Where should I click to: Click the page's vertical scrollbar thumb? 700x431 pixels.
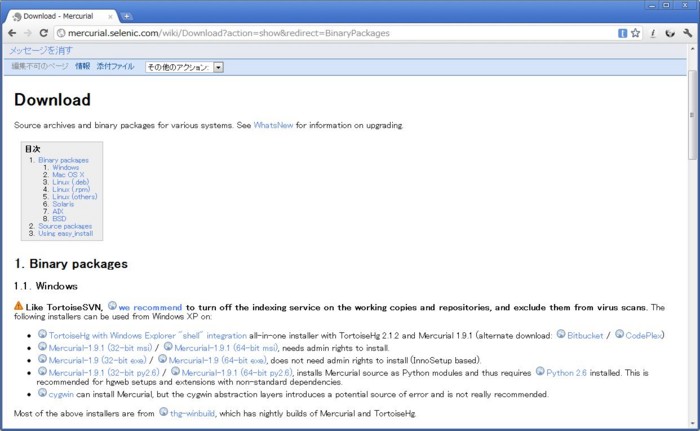pos(692,115)
